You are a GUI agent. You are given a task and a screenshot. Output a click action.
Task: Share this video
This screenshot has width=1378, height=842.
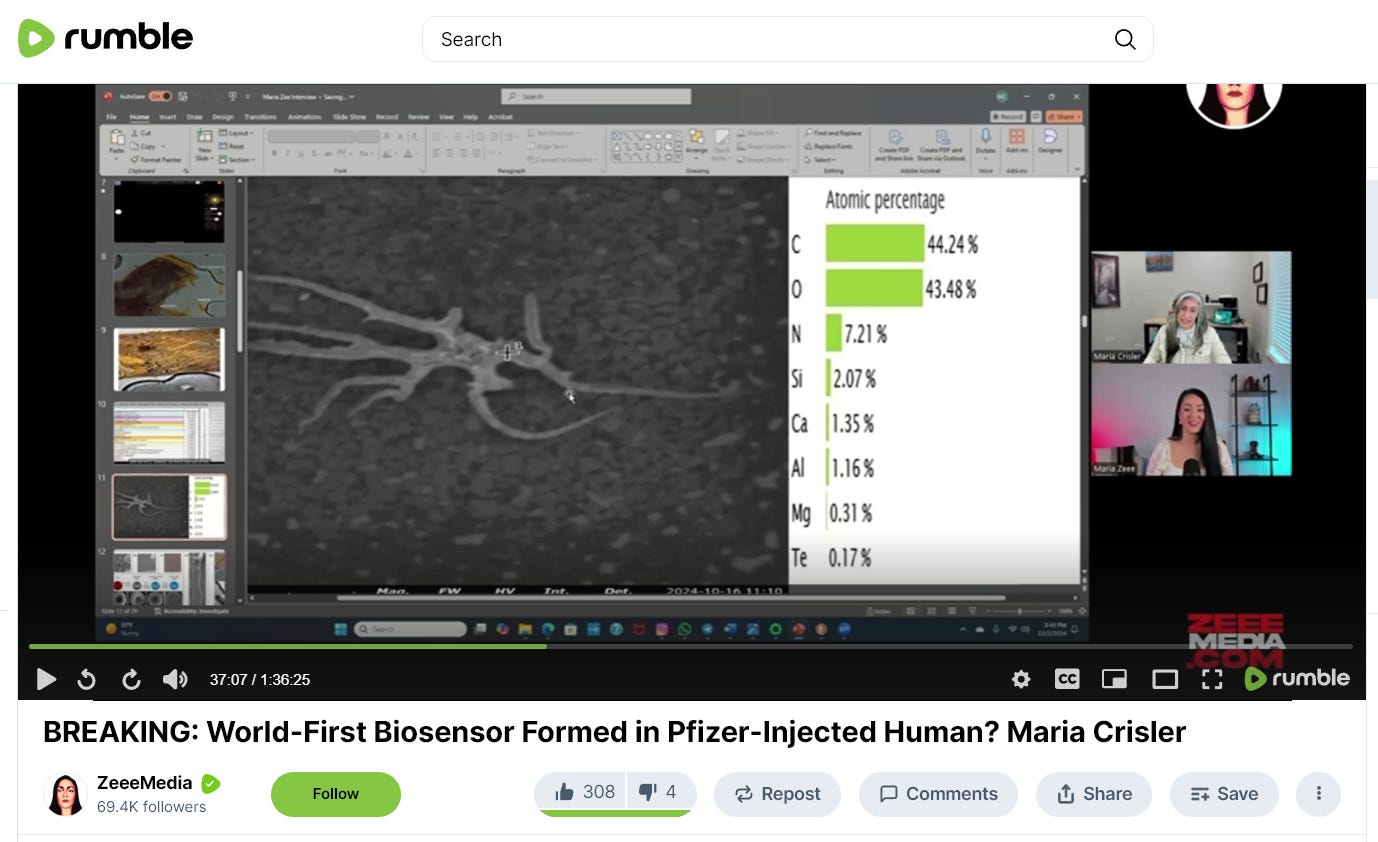(x=1094, y=794)
